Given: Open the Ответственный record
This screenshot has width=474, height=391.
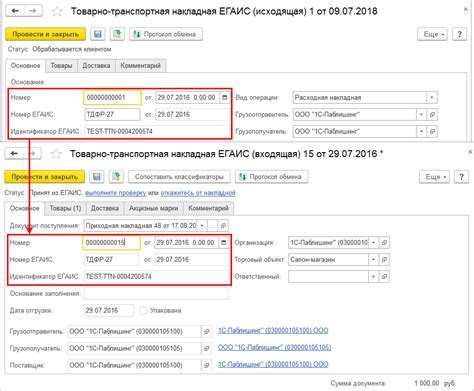Looking at the screenshot, I should tap(384, 276).
